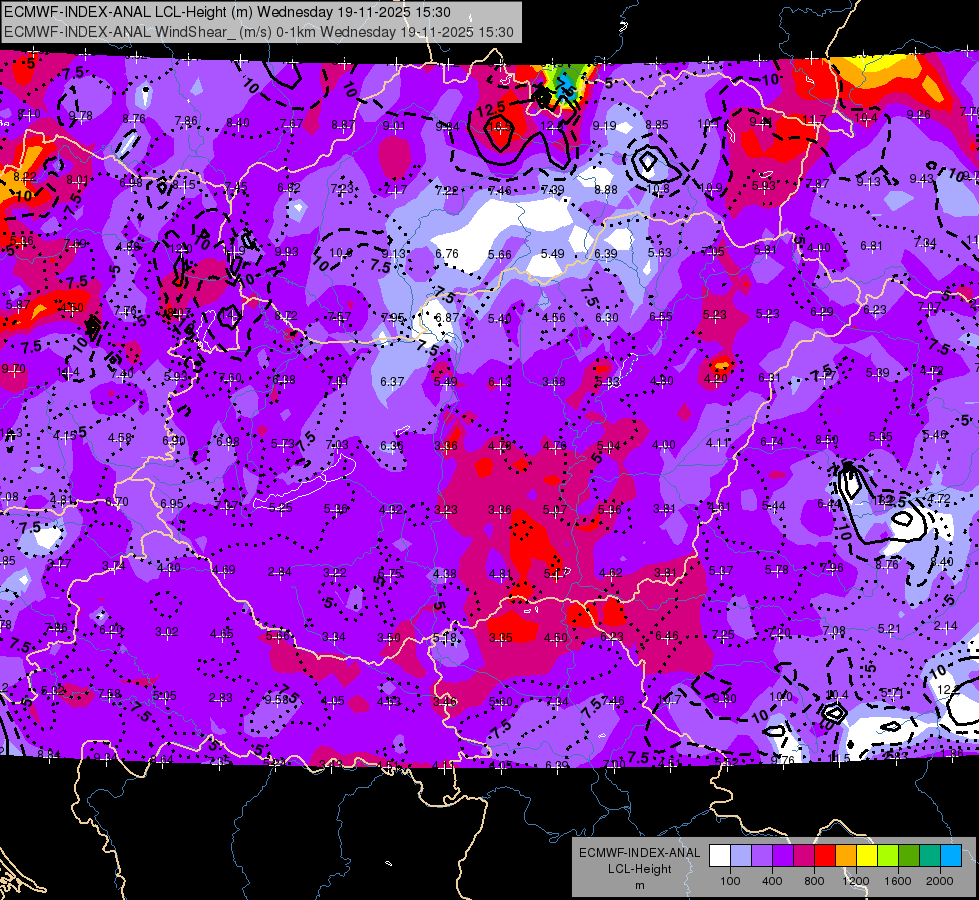Viewport: 979px width, 900px height.
Task: Click the legend tick label '1600'
Action: [898, 881]
